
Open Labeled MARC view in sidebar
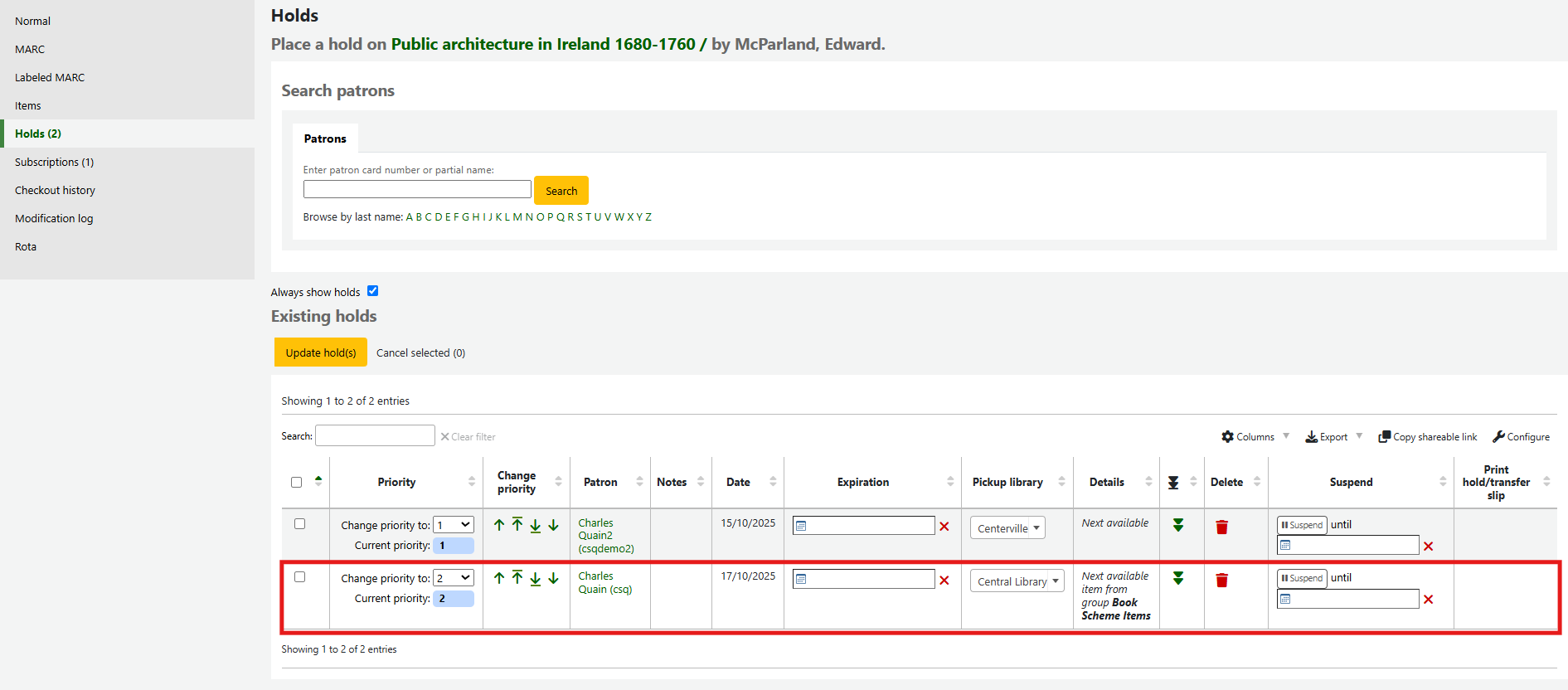[x=50, y=78]
